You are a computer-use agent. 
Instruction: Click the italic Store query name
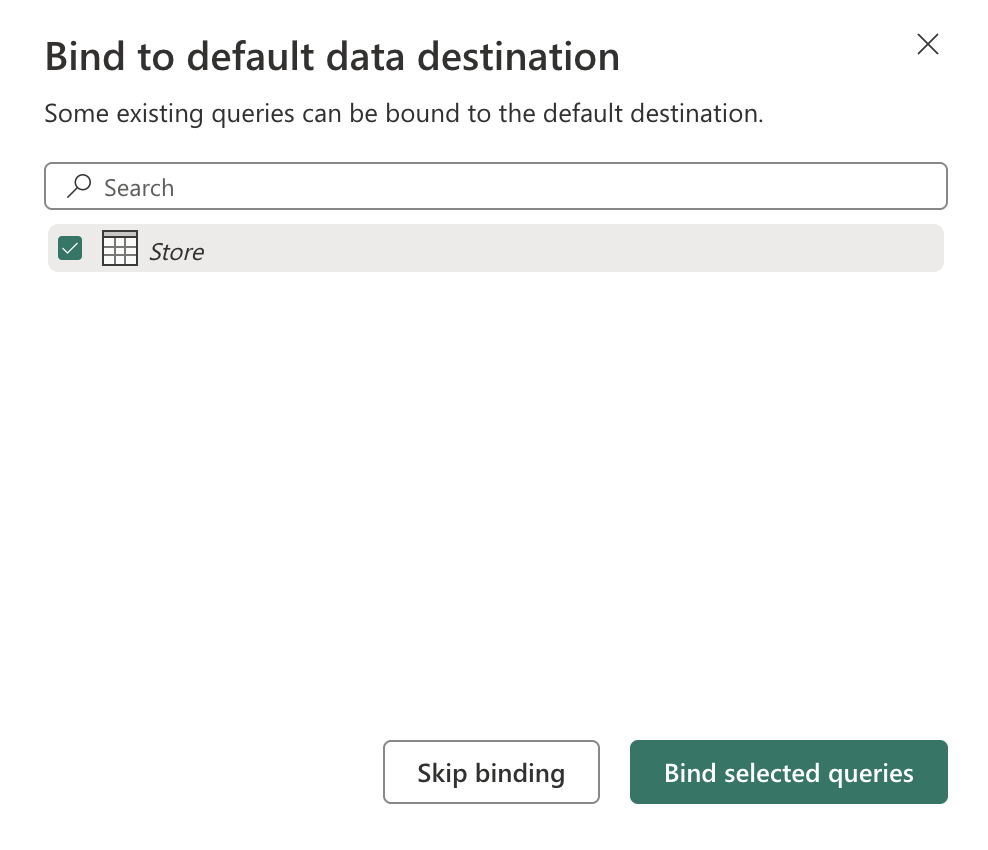(x=176, y=252)
